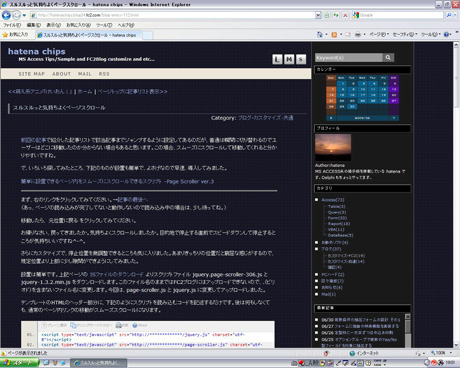This screenshot has width=460, height=368.
Task: Click the recent articles list scrollbar
Action: click(x=408, y=330)
